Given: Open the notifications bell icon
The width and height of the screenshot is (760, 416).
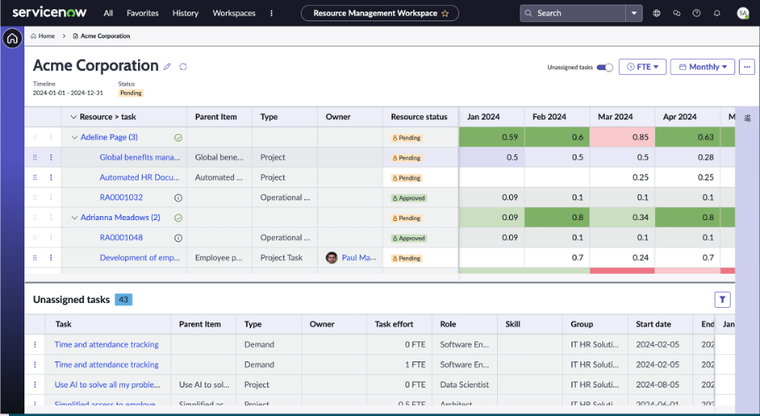Looking at the screenshot, I should tap(717, 14).
